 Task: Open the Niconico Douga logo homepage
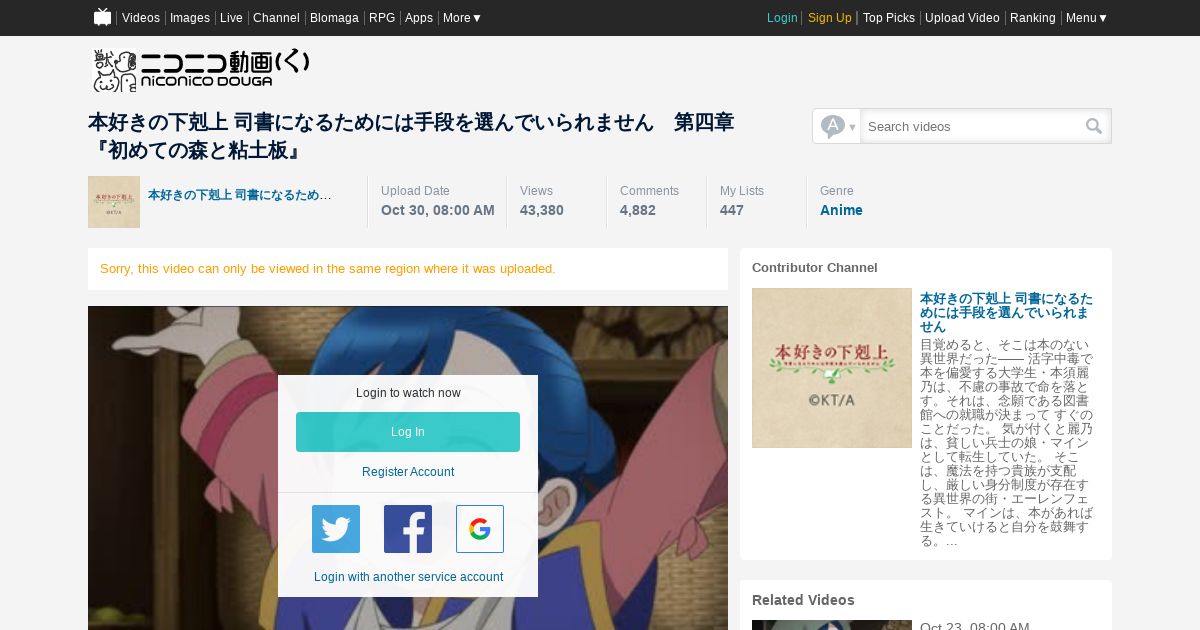(x=202, y=71)
